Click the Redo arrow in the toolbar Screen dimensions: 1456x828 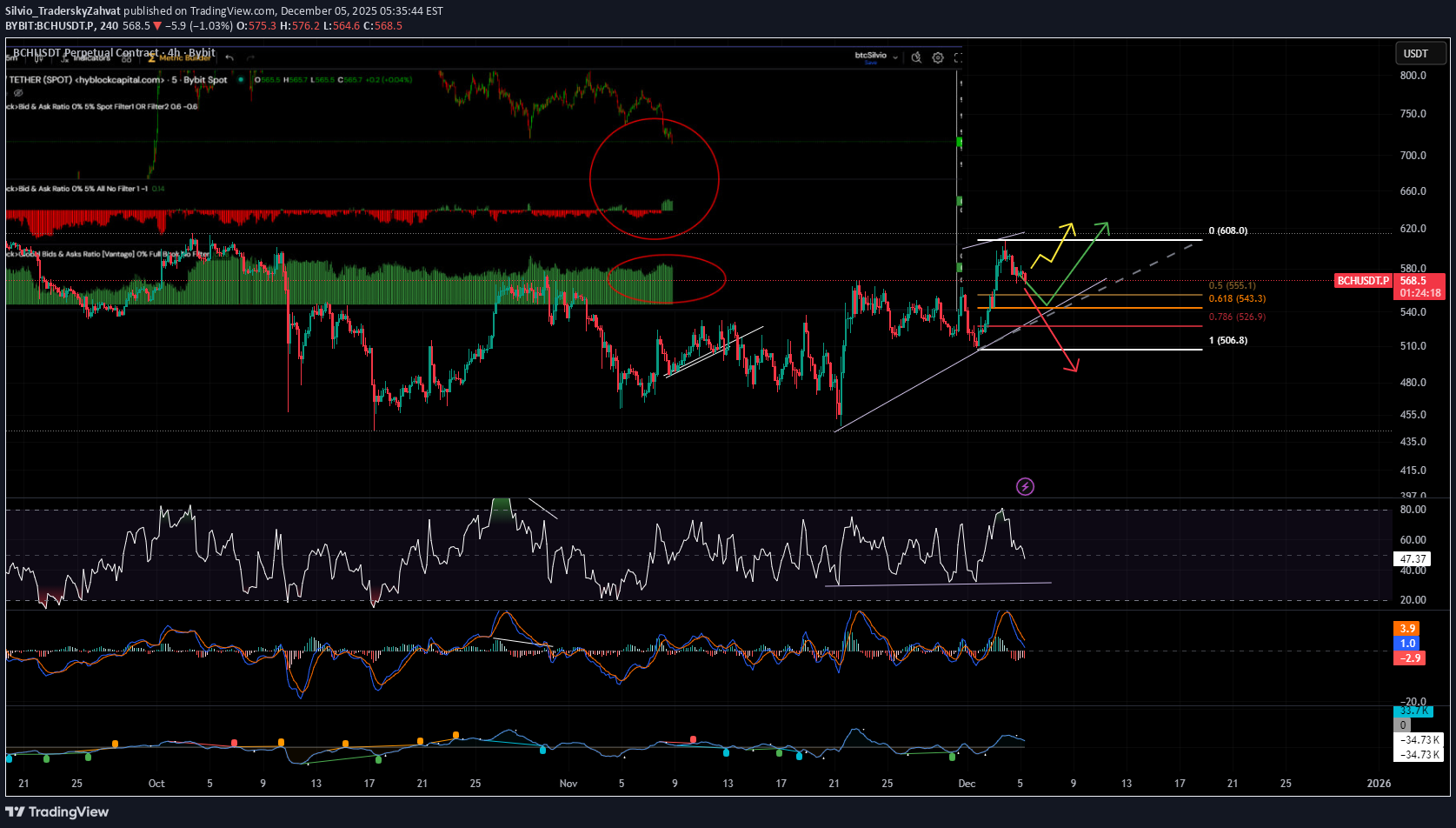(x=249, y=57)
